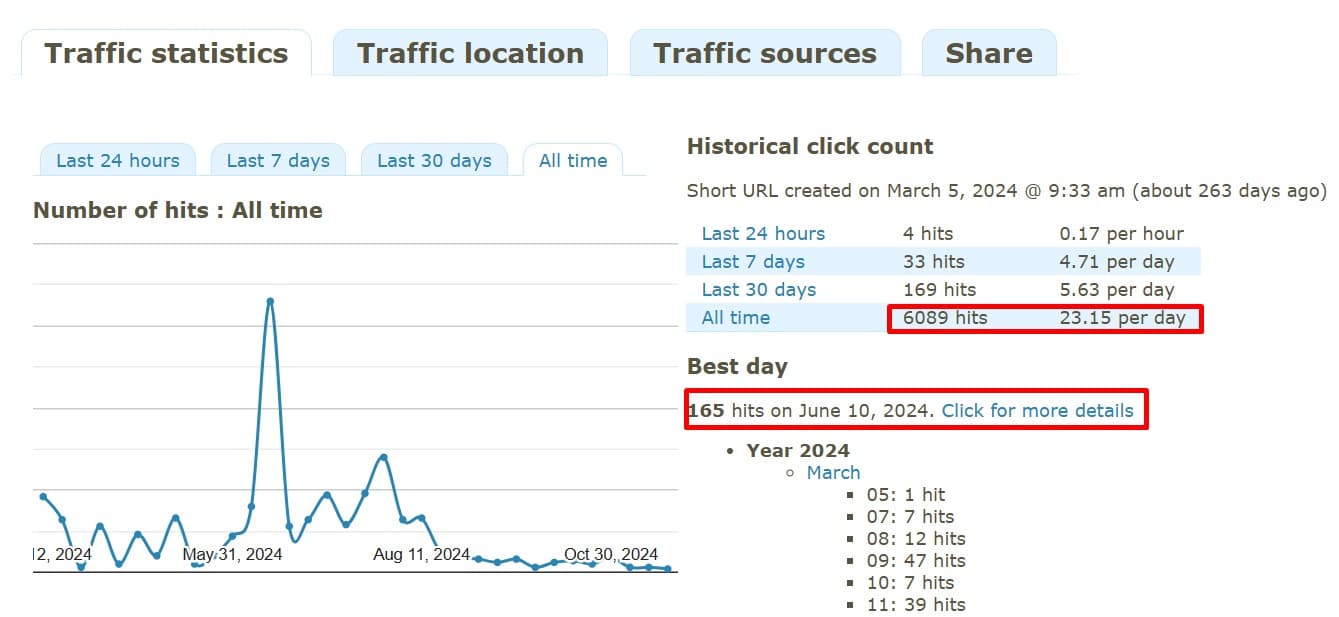
Task: Select the '07: 7 hits' entry
Action: [x=910, y=517]
